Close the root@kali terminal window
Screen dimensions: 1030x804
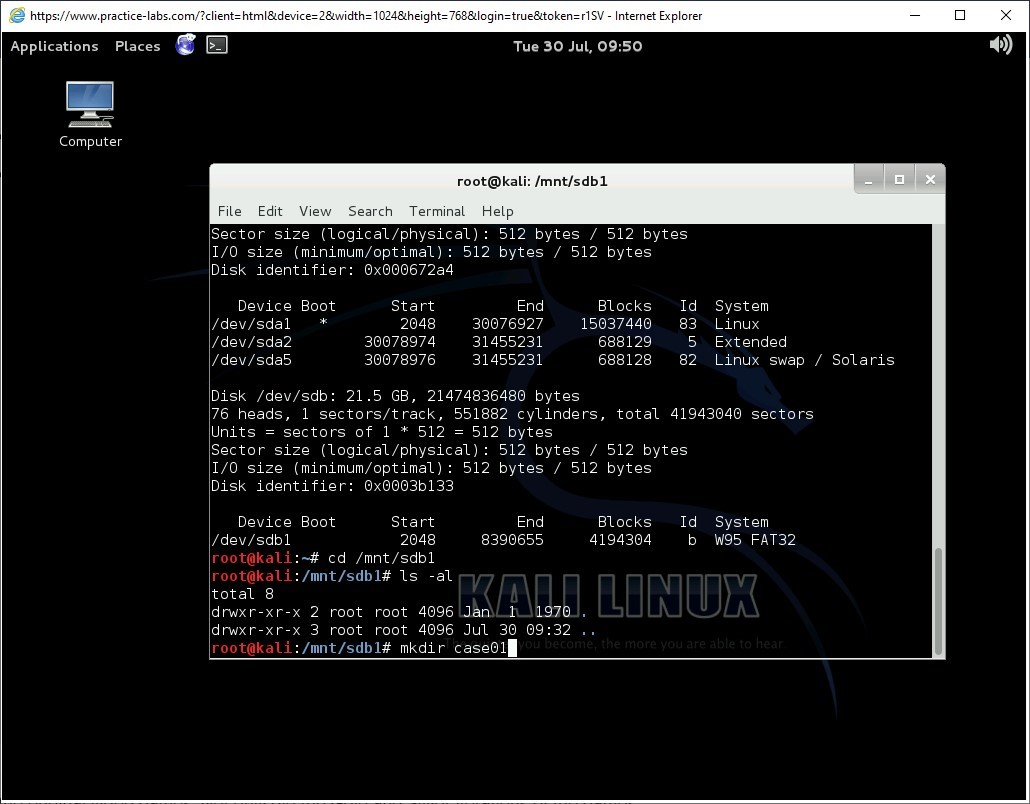930,180
